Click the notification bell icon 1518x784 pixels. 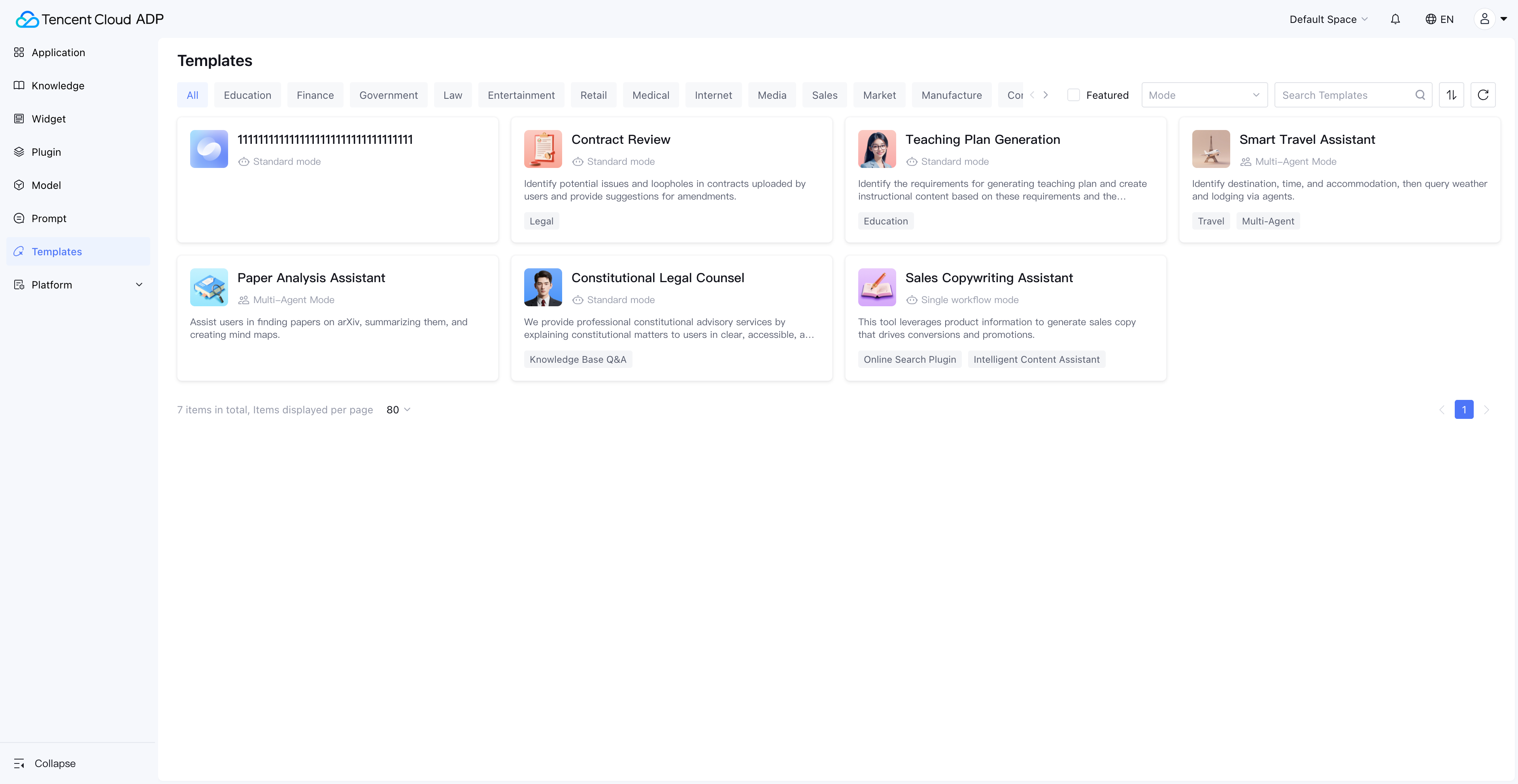pos(1395,19)
